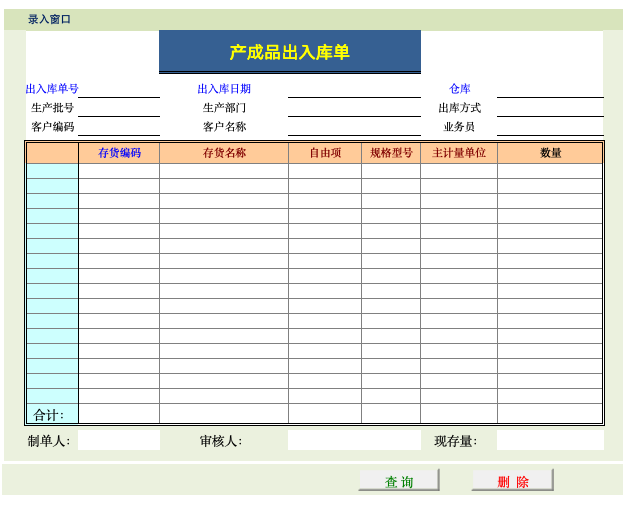Click the blue 出入库日期 label
The height and width of the screenshot is (505, 623).
pyautogui.click(x=224, y=89)
